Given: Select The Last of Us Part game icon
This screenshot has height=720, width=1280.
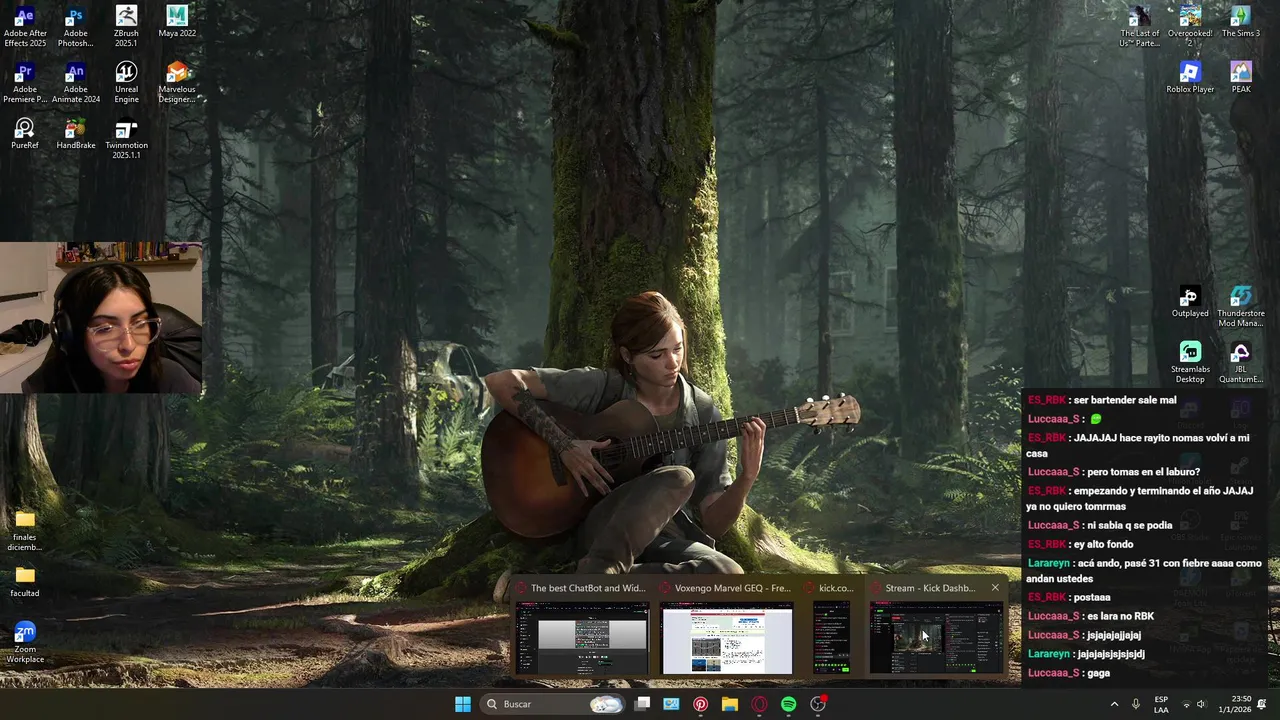Looking at the screenshot, I should (x=1139, y=27).
